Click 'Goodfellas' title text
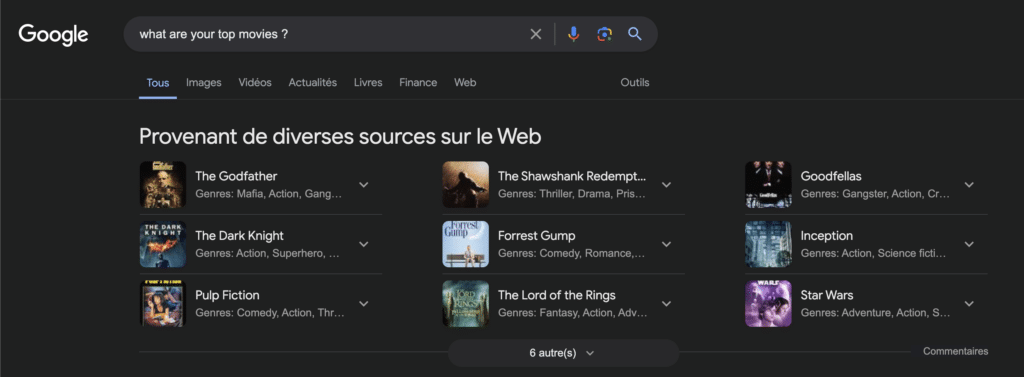The height and width of the screenshot is (377, 1024). click(831, 176)
